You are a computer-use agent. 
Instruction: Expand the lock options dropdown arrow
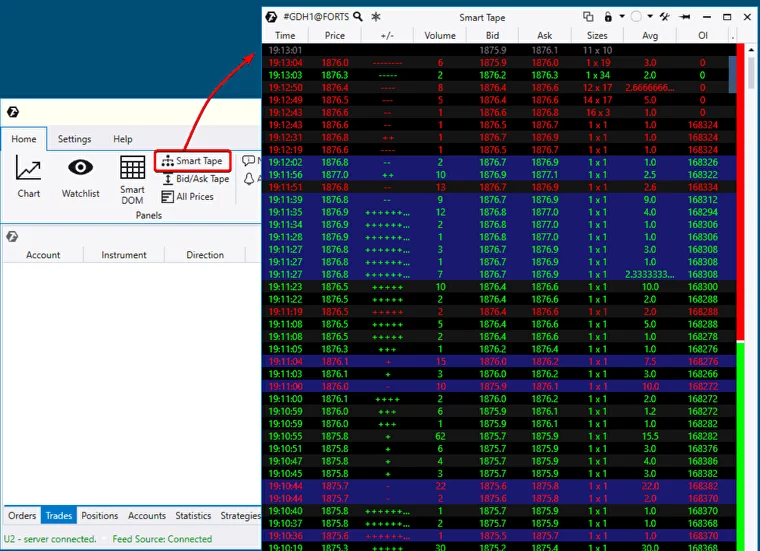coord(620,17)
